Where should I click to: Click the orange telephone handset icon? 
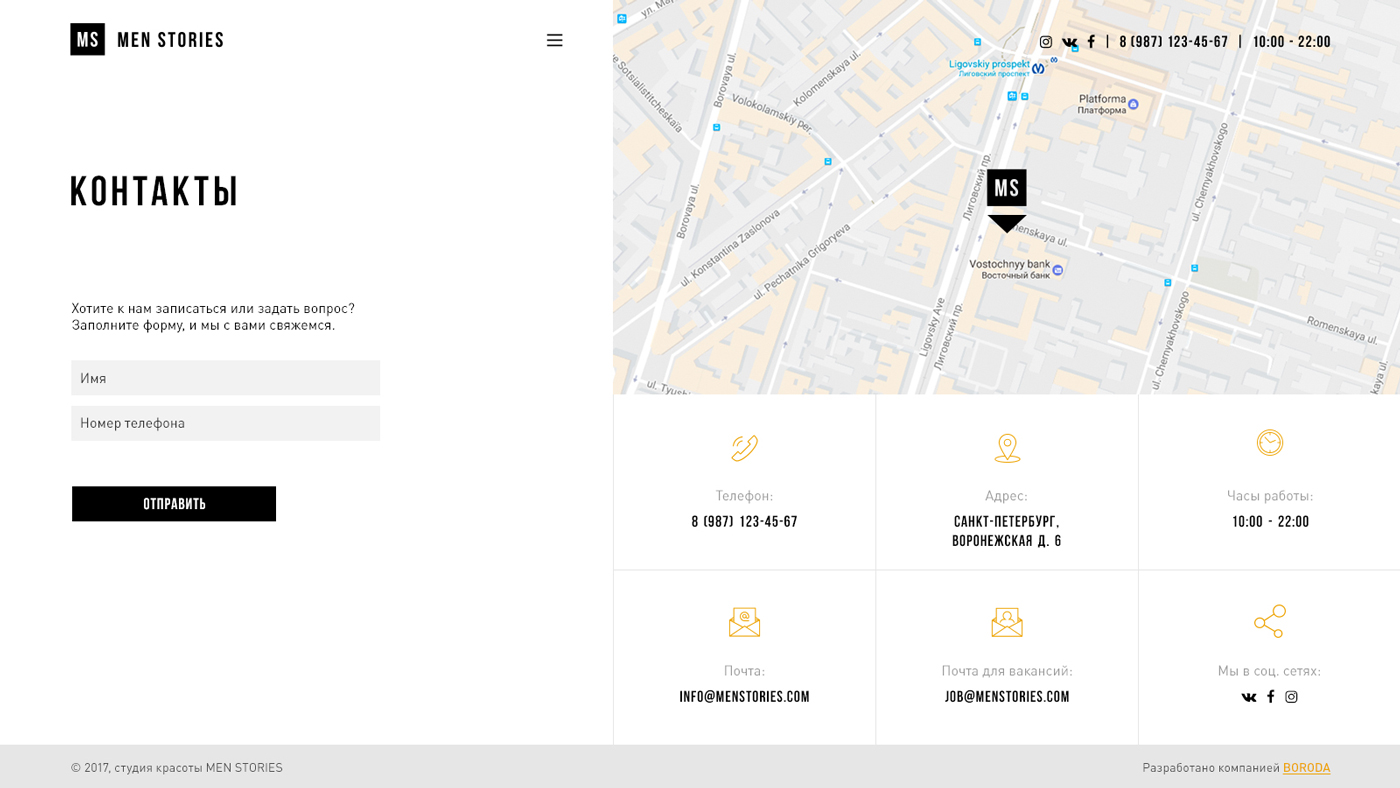[744, 447]
